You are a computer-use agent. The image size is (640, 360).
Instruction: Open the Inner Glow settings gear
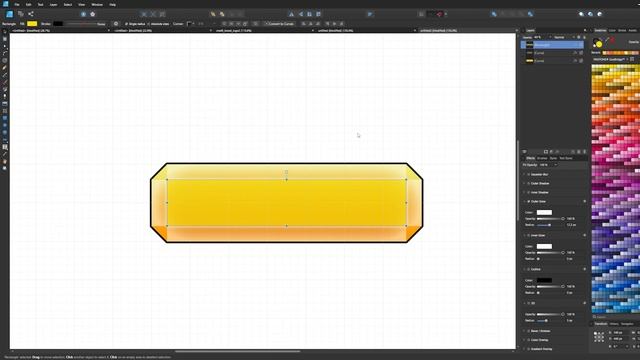[584, 235]
